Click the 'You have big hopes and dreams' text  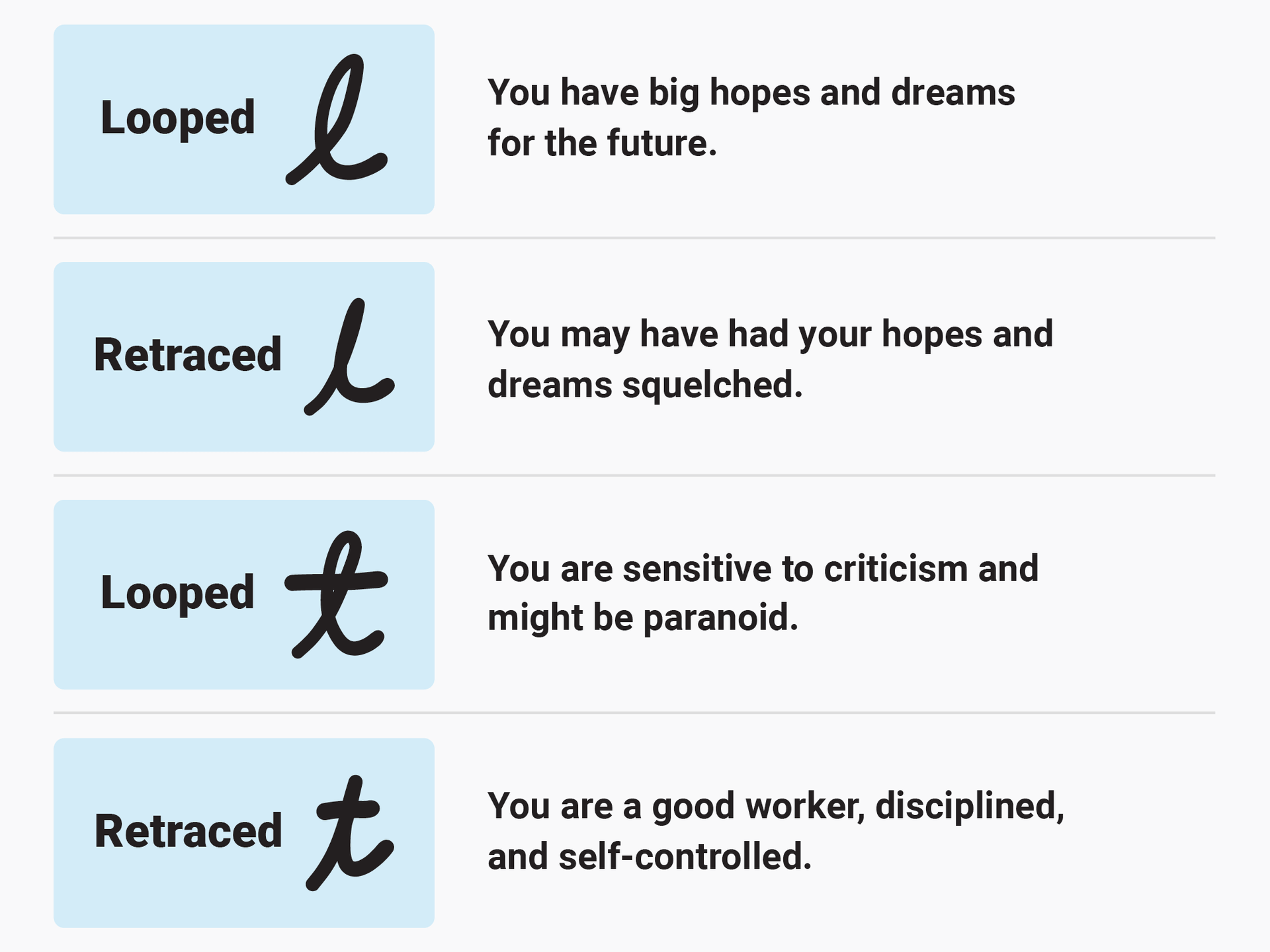click(751, 93)
